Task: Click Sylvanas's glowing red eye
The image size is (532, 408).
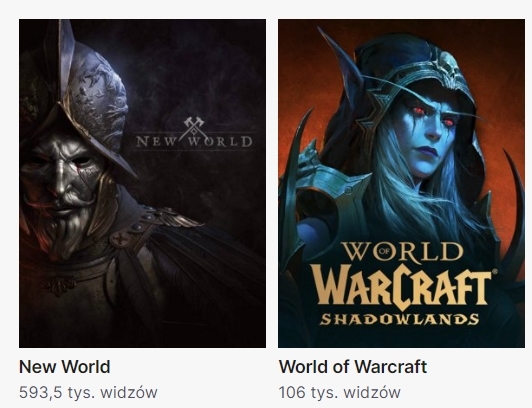Action: (419, 110)
